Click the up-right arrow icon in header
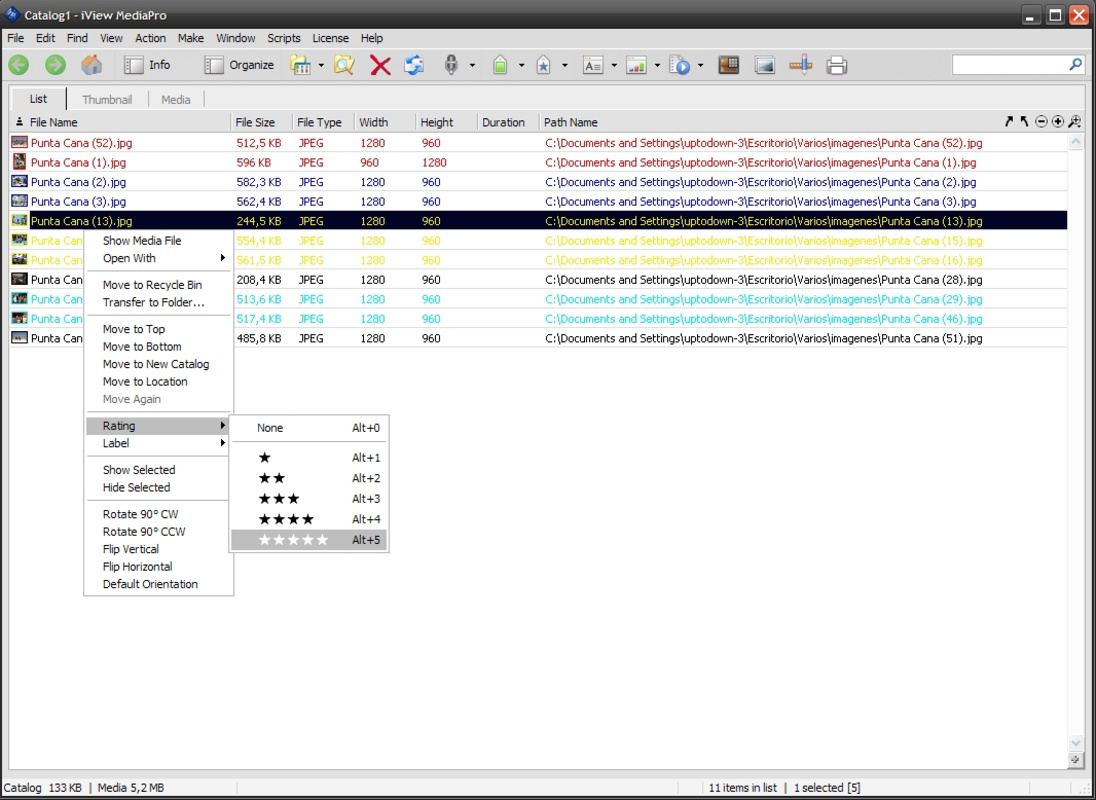 click(x=1009, y=122)
